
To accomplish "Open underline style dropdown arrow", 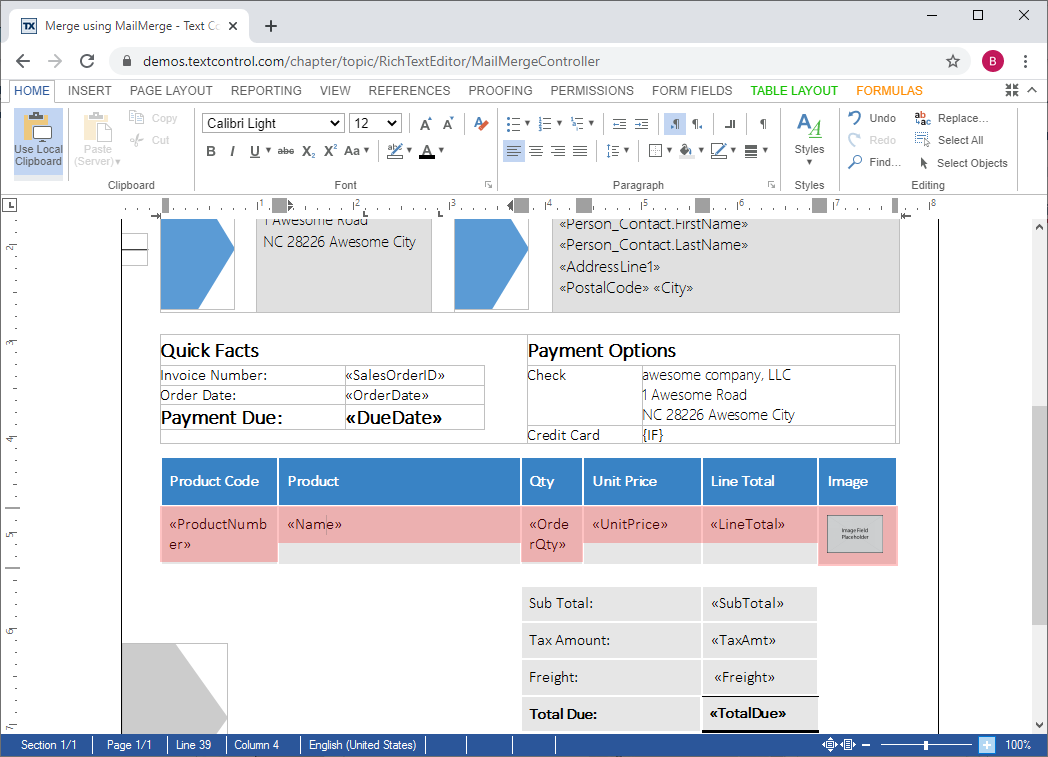I will [x=269, y=150].
